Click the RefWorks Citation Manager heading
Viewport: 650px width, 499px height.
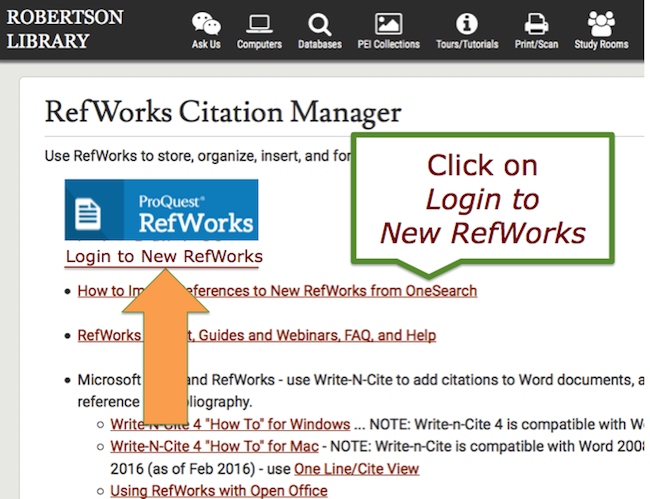click(x=222, y=112)
